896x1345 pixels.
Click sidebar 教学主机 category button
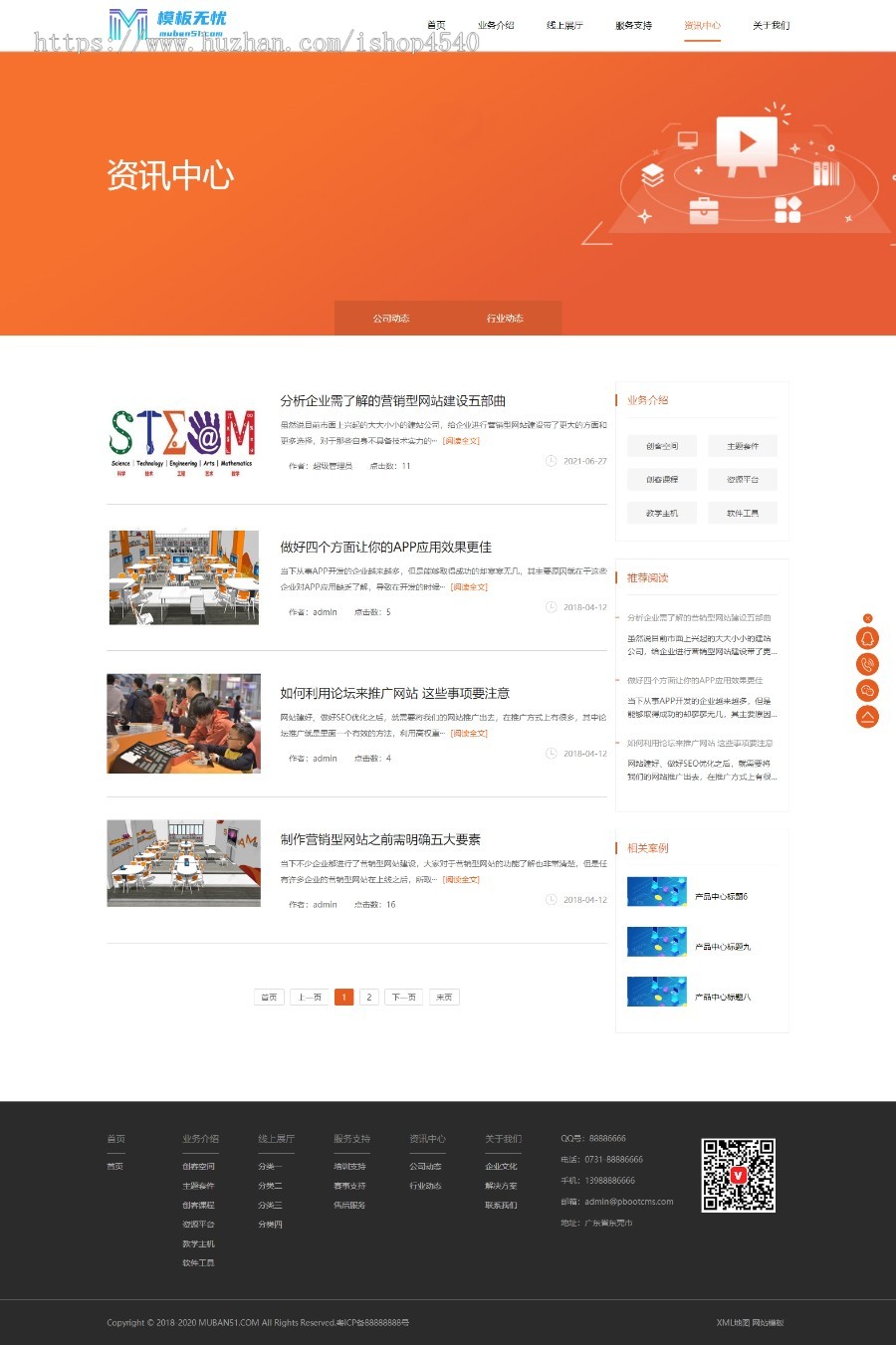click(662, 514)
